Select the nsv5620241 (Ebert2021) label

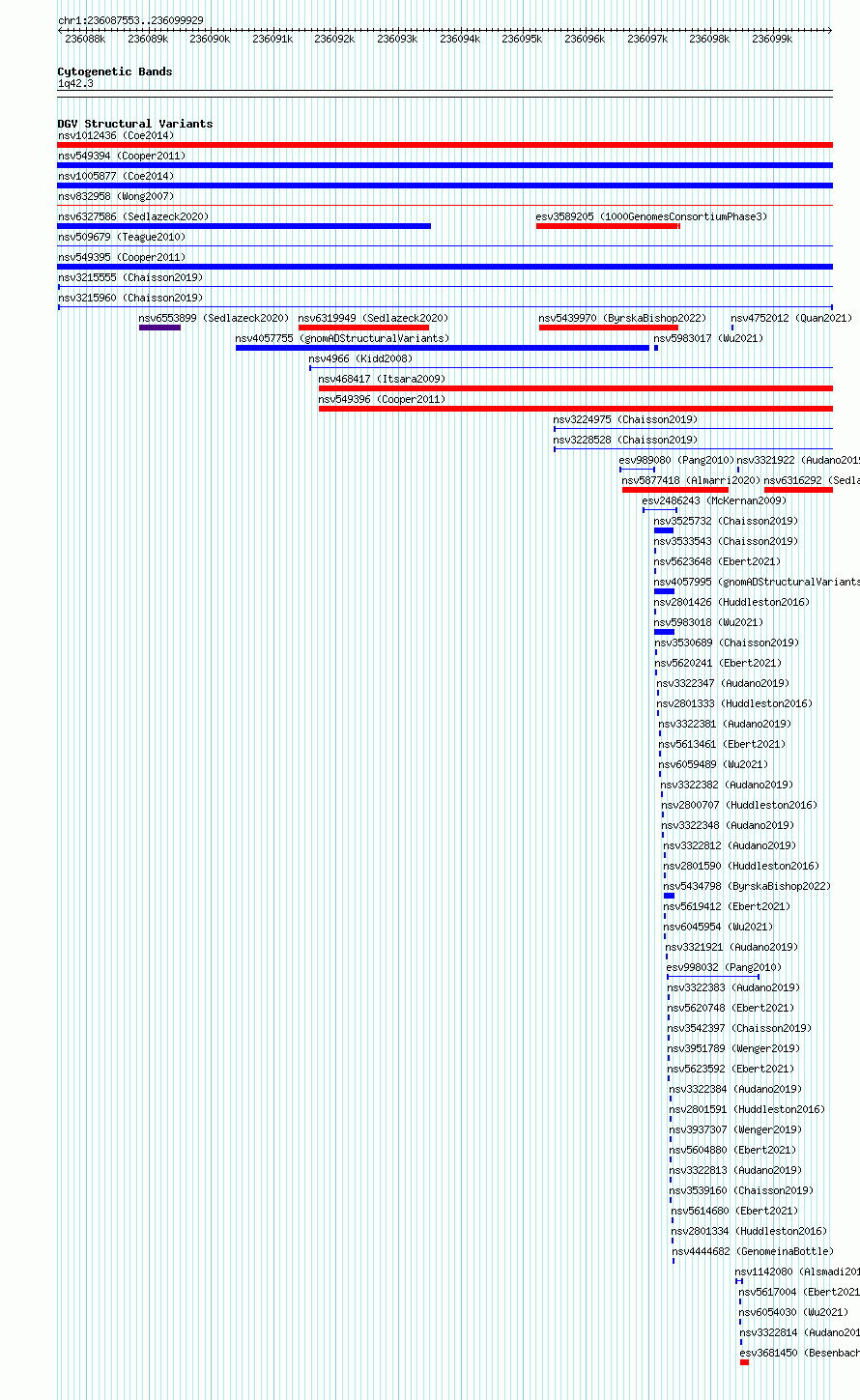(x=719, y=663)
